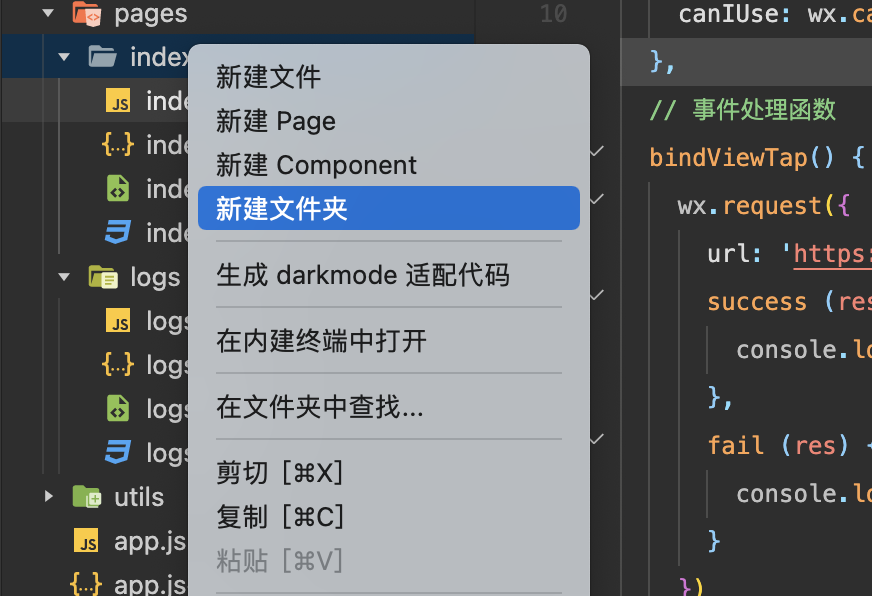Select the utils folder label
This screenshot has height=596, width=872.
(x=139, y=497)
